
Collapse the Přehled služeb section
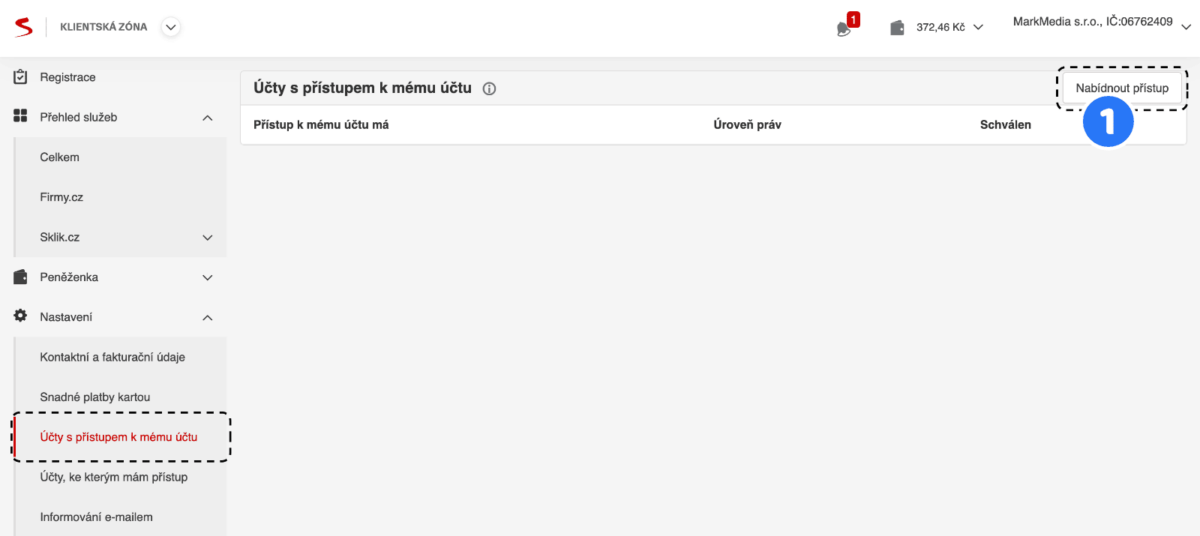[207, 118]
